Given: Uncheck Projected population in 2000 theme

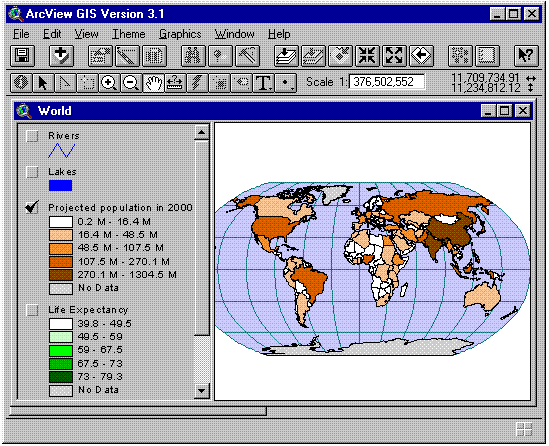Looking at the screenshot, I should (32, 207).
